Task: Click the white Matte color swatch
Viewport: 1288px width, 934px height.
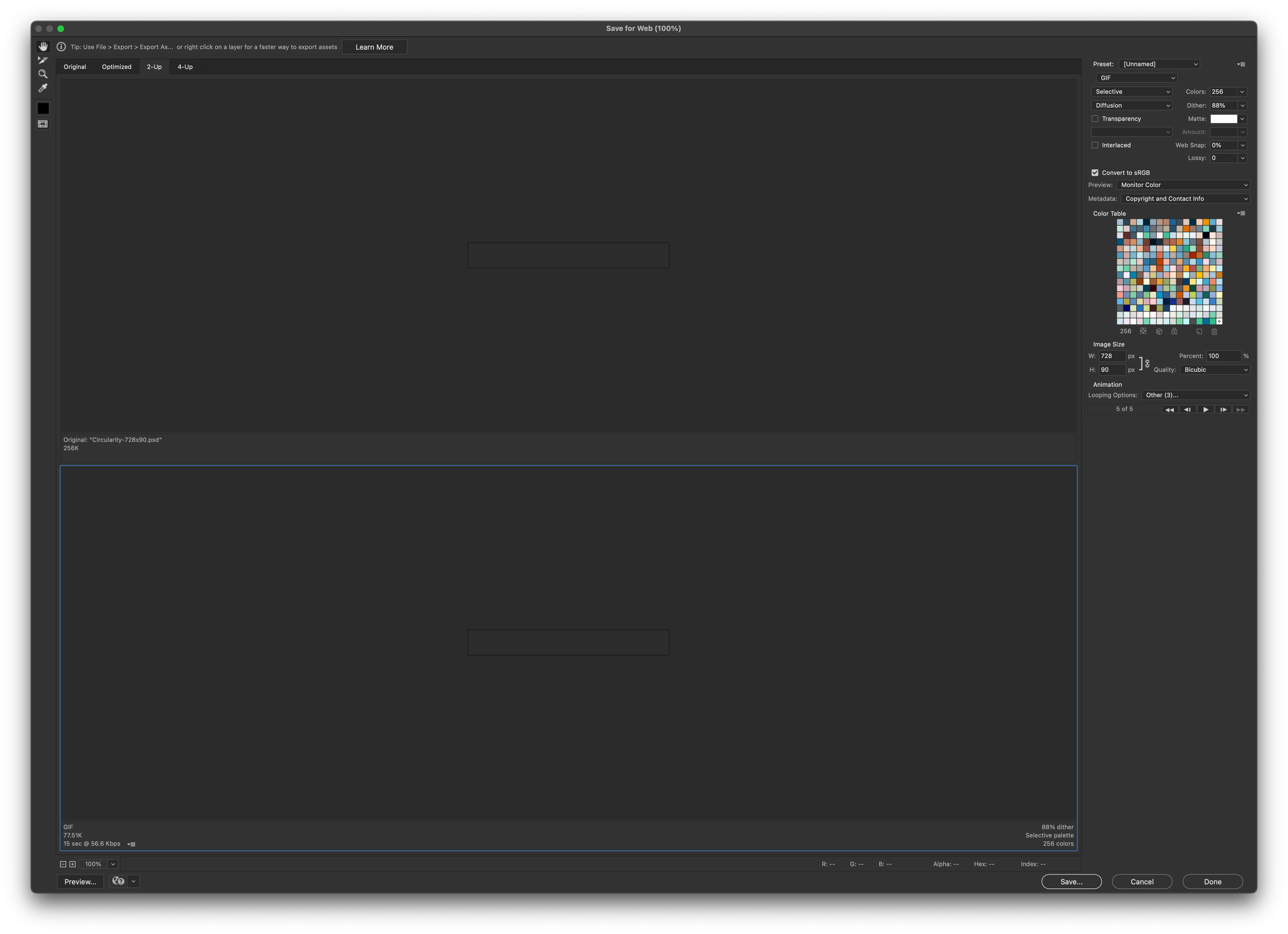Action: [x=1223, y=119]
